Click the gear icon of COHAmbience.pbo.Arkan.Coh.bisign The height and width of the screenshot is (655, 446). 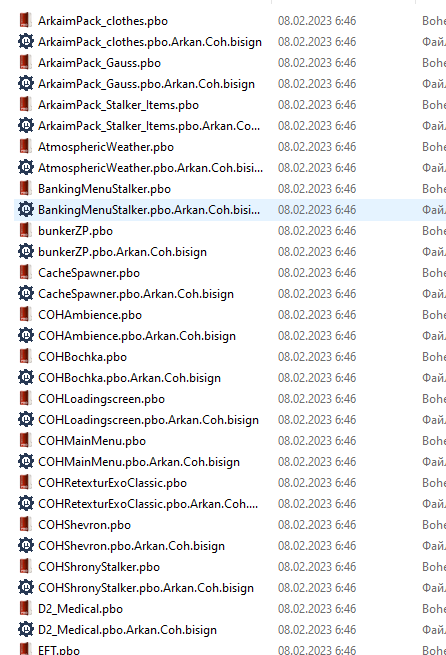point(25,335)
